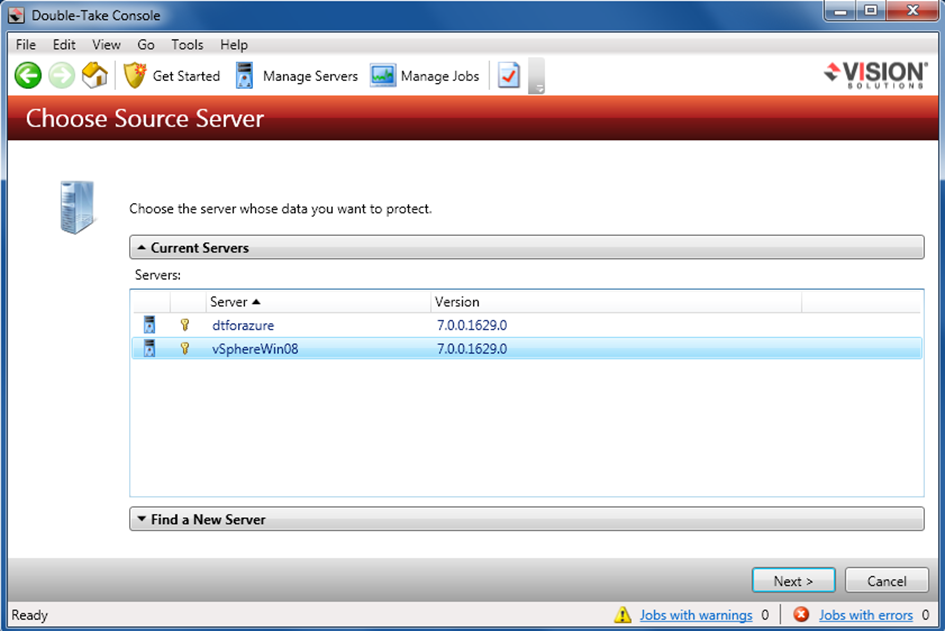Open the checkmark clipboard toolbar icon
945x631 pixels.
click(x=509, y=76)
